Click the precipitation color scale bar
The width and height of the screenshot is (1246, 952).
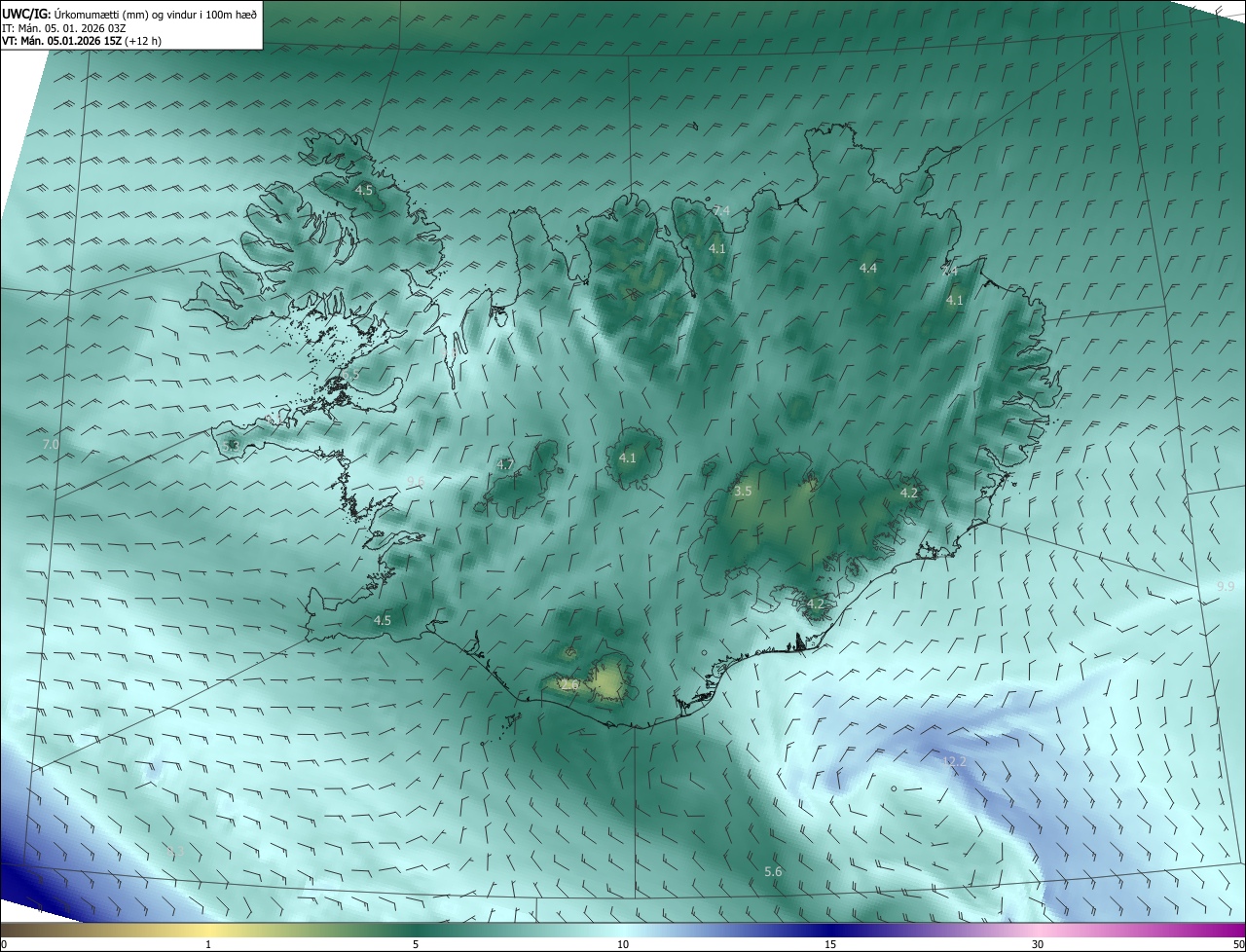pos(623,930)
